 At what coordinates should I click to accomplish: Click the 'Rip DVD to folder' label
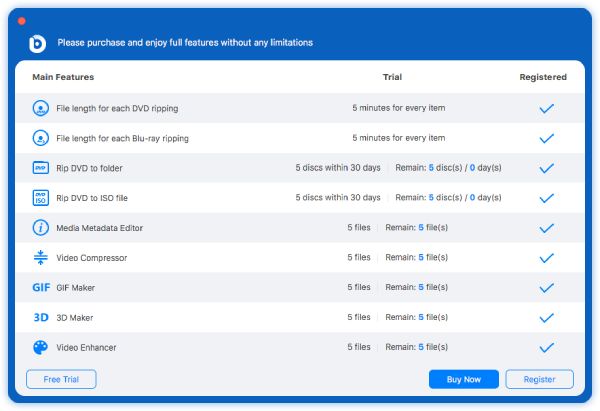pos(89,168)
